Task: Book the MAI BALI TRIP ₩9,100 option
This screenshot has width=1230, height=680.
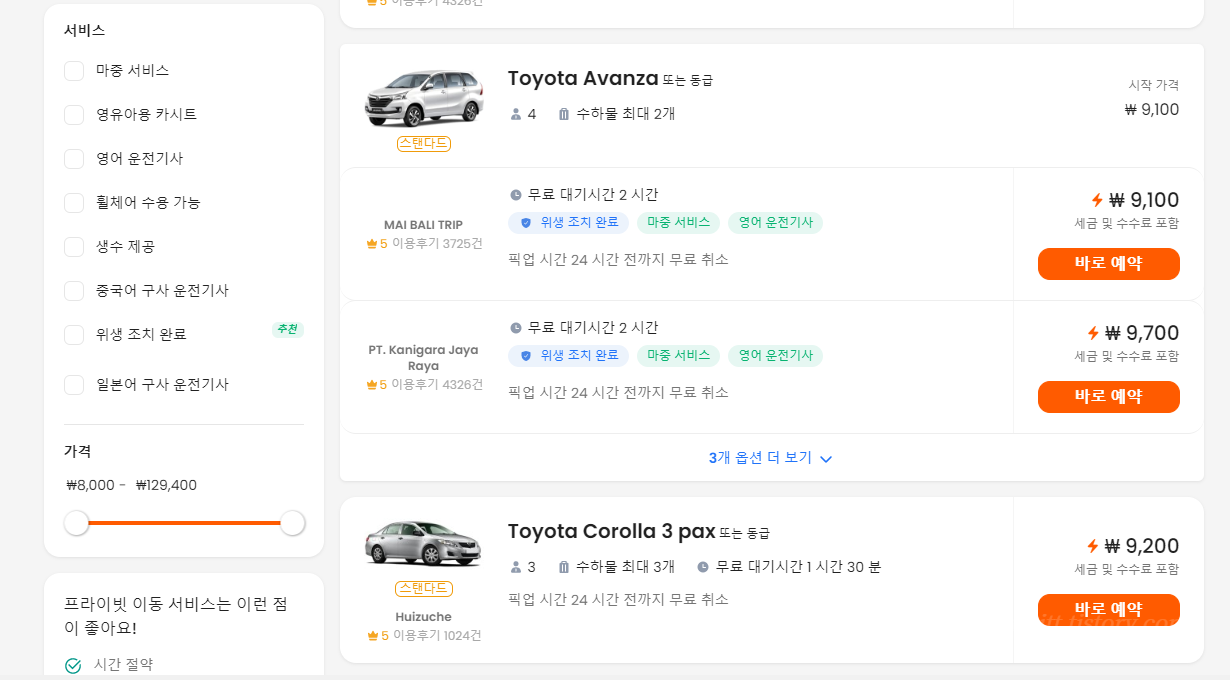Action: [1109, 264]
